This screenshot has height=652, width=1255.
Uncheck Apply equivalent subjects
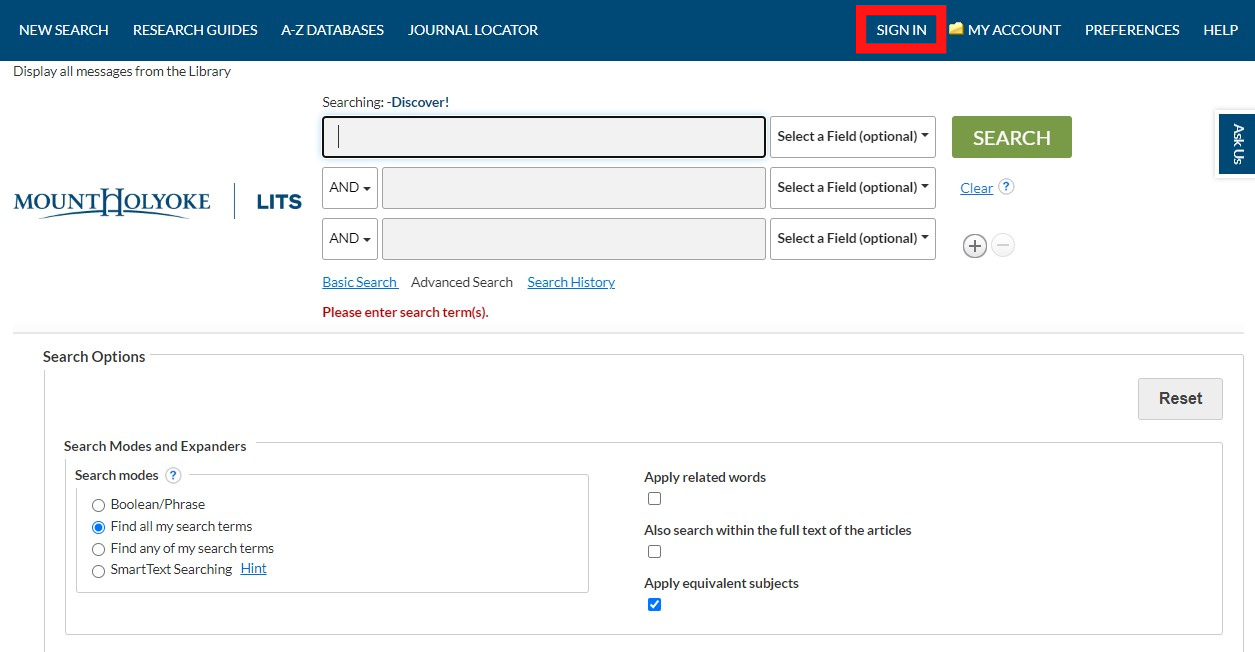[654, 604]
